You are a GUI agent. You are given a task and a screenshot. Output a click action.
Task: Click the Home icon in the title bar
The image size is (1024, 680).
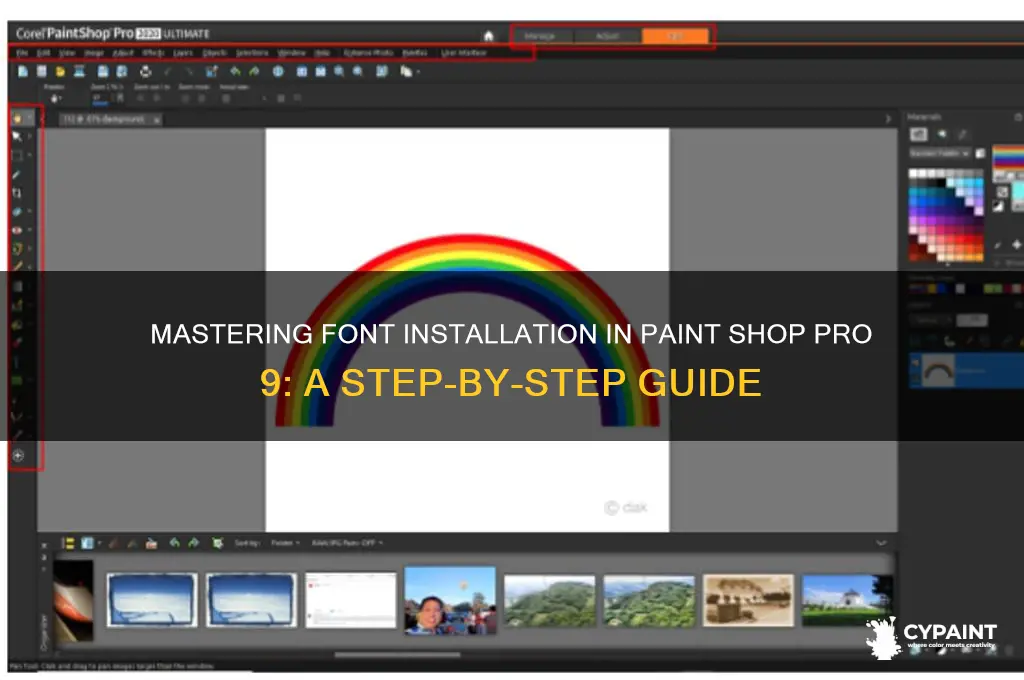tap(488, 36)
